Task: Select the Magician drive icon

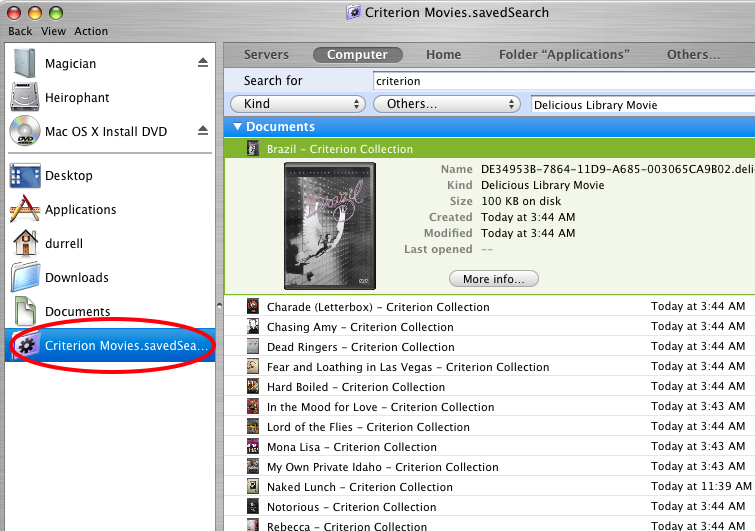Action: tap(24, 63)
